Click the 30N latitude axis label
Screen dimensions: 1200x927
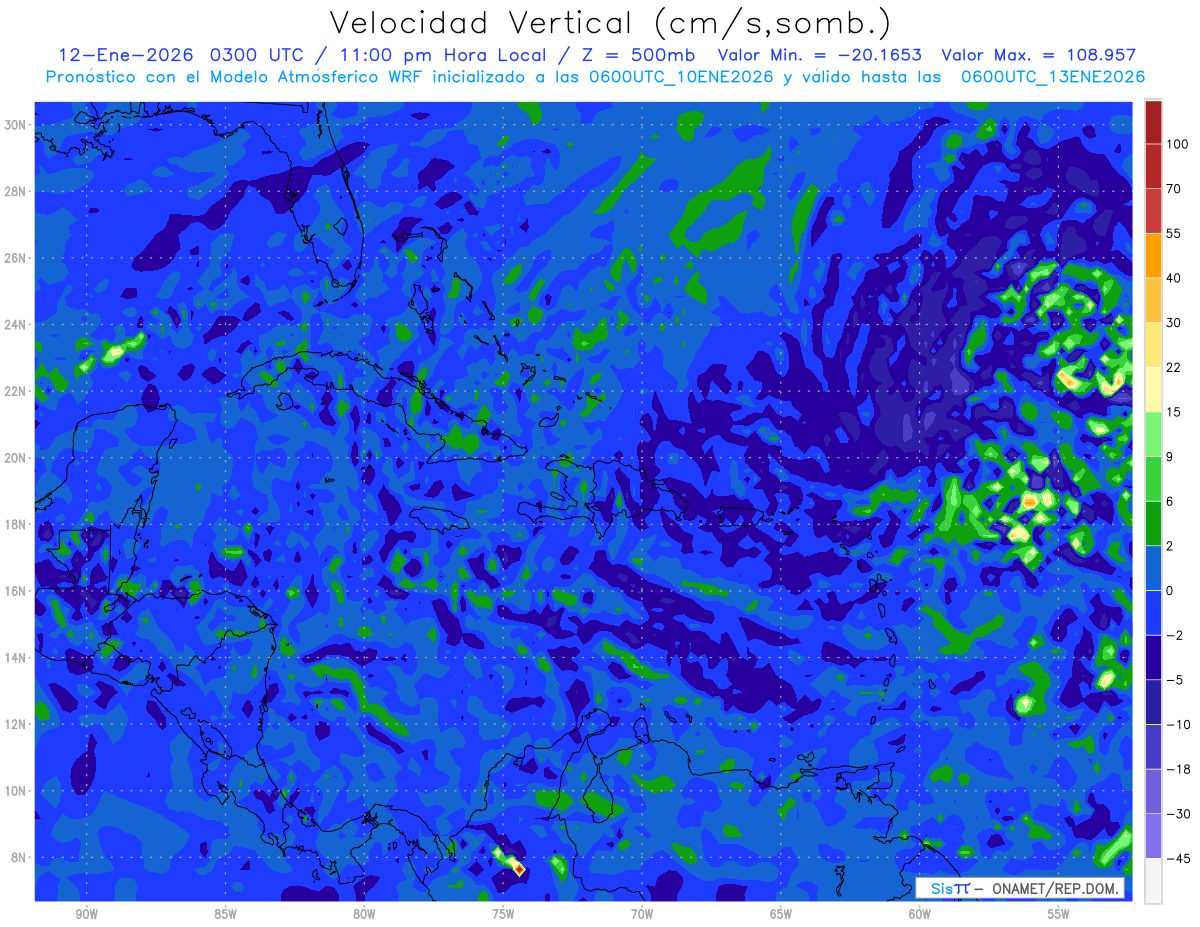pos(17,124)
